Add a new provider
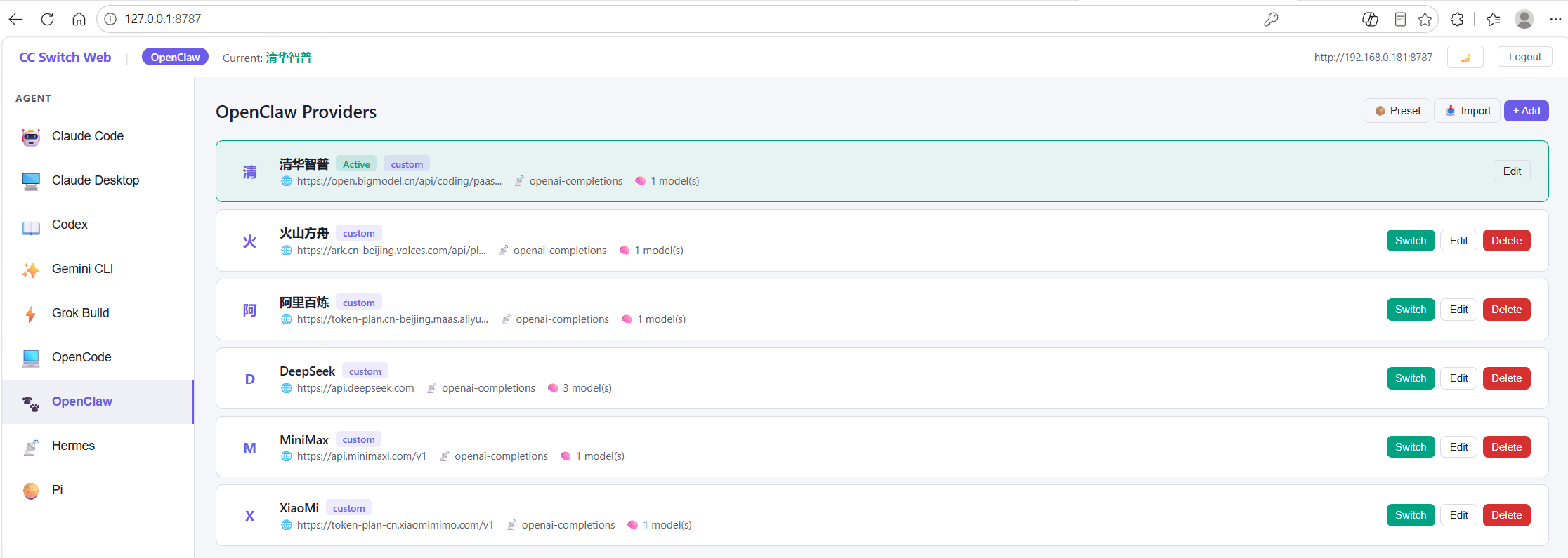Image resolution: width=1568 pixels, height=558 pixels. coord(1526,111)
